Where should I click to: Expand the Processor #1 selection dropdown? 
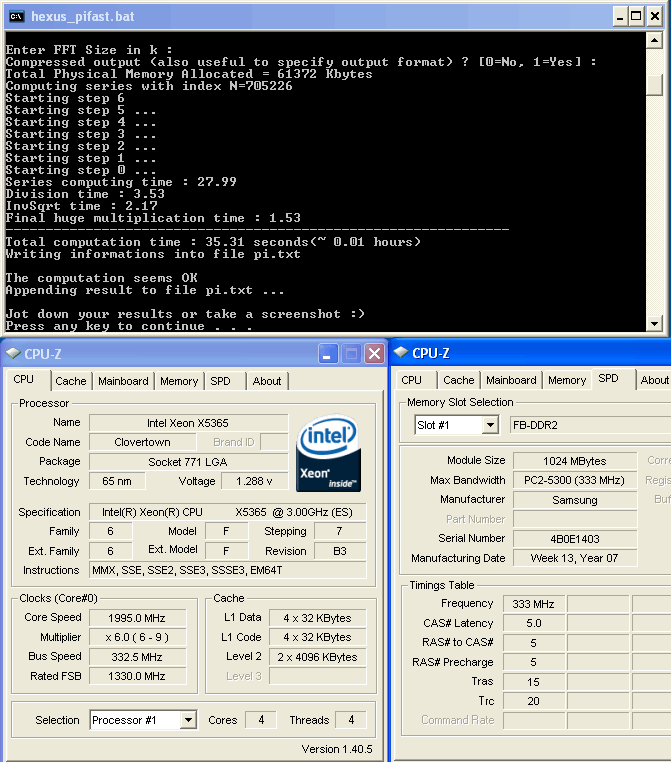point(188,720)
